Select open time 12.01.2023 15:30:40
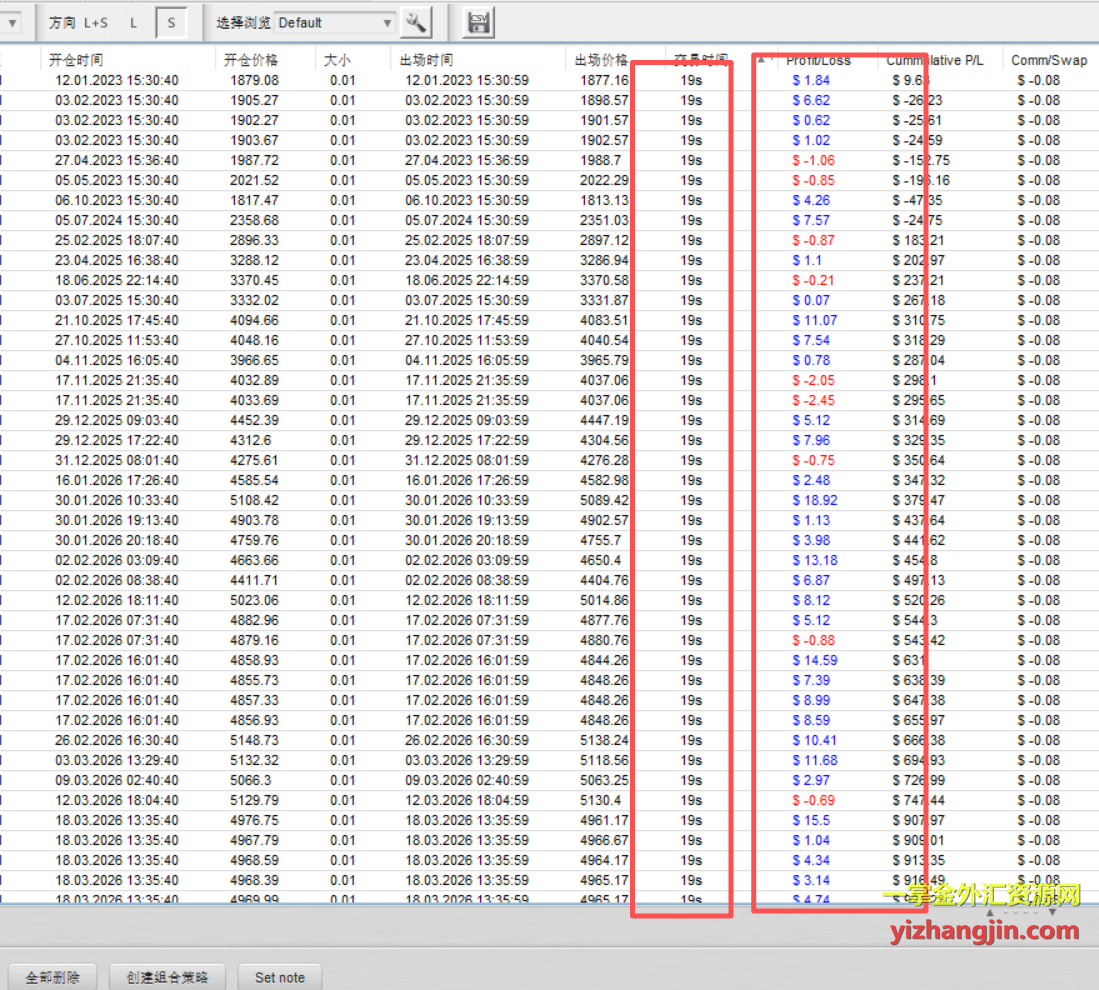The height and width of the screenshot is (990, 1099). [116, 81]
